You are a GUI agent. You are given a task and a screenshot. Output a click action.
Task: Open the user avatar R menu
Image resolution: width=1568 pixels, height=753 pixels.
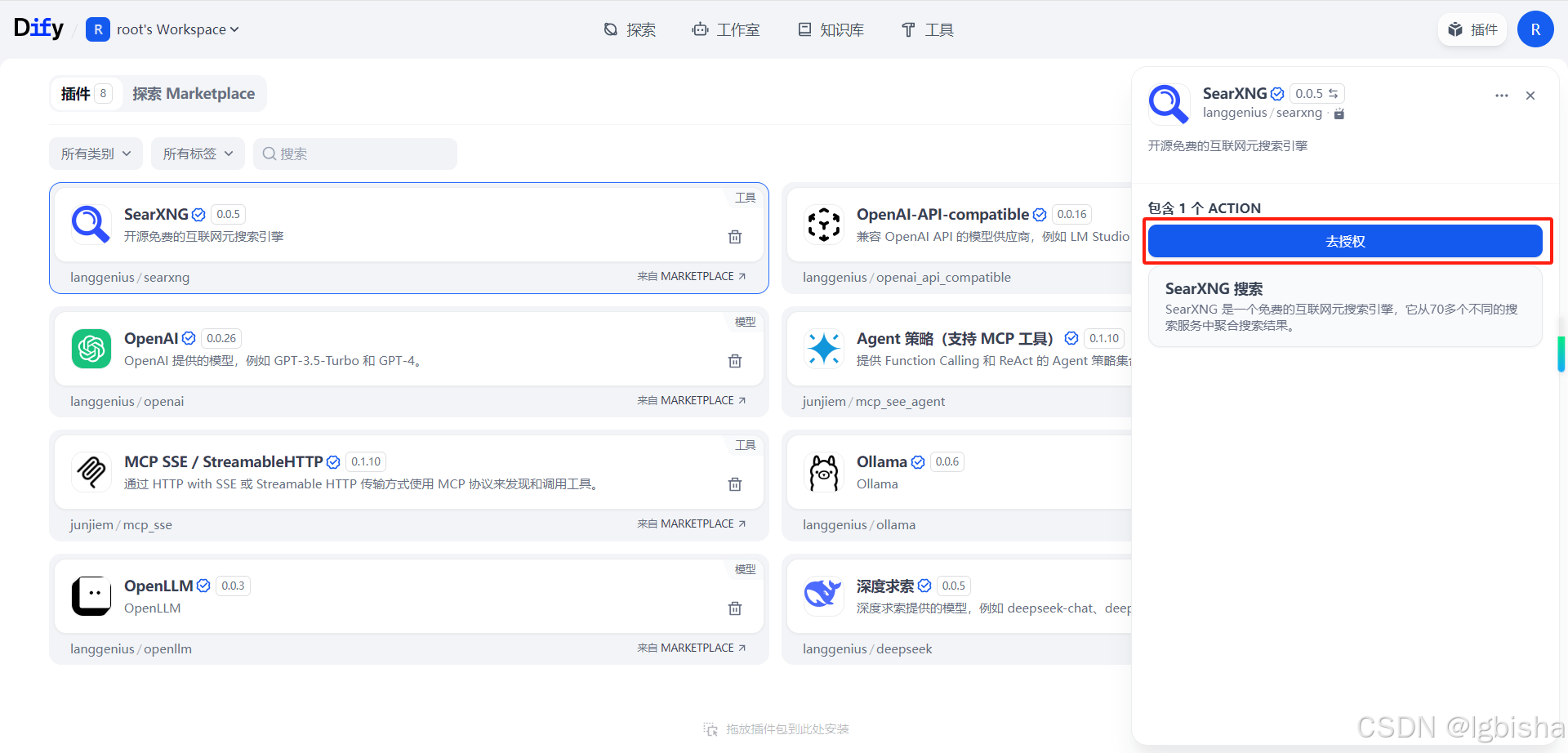pyautogui.click(x=1535, y=29)
